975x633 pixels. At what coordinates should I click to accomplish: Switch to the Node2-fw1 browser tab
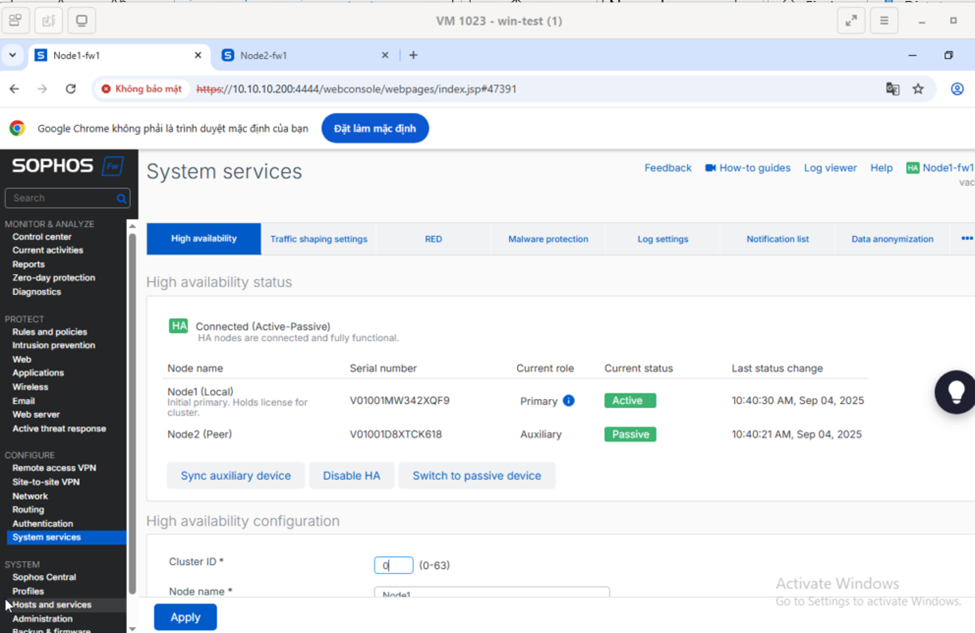[x=300, y=56]
